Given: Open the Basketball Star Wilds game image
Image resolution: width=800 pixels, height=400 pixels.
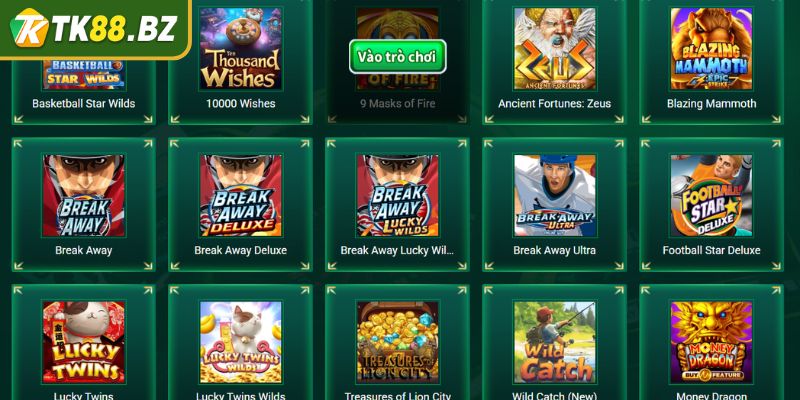Looking at the screenshot, I should pos(84,74).
